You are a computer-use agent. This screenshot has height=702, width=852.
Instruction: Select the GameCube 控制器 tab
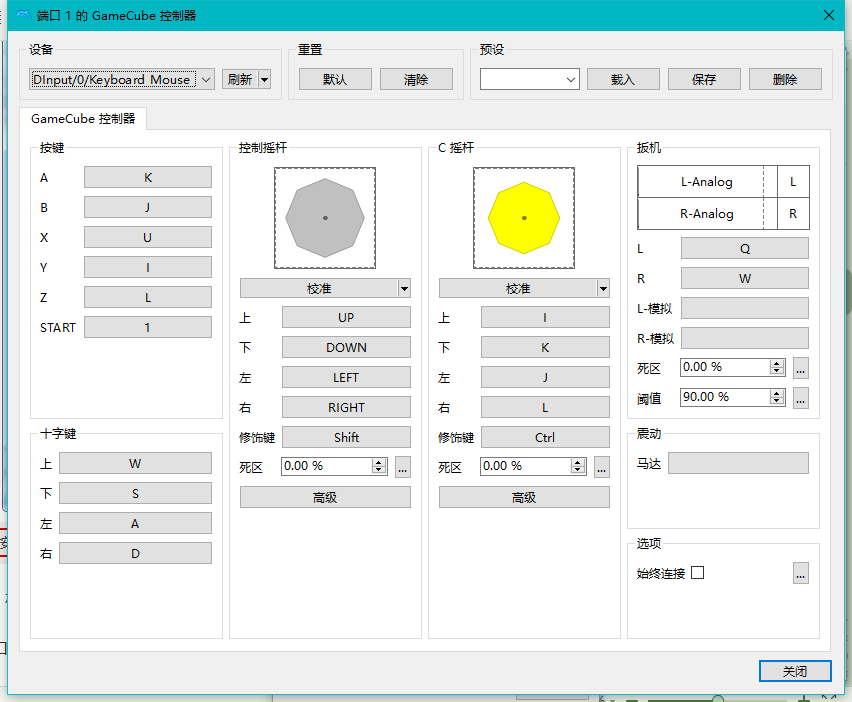tap(83, 119)
